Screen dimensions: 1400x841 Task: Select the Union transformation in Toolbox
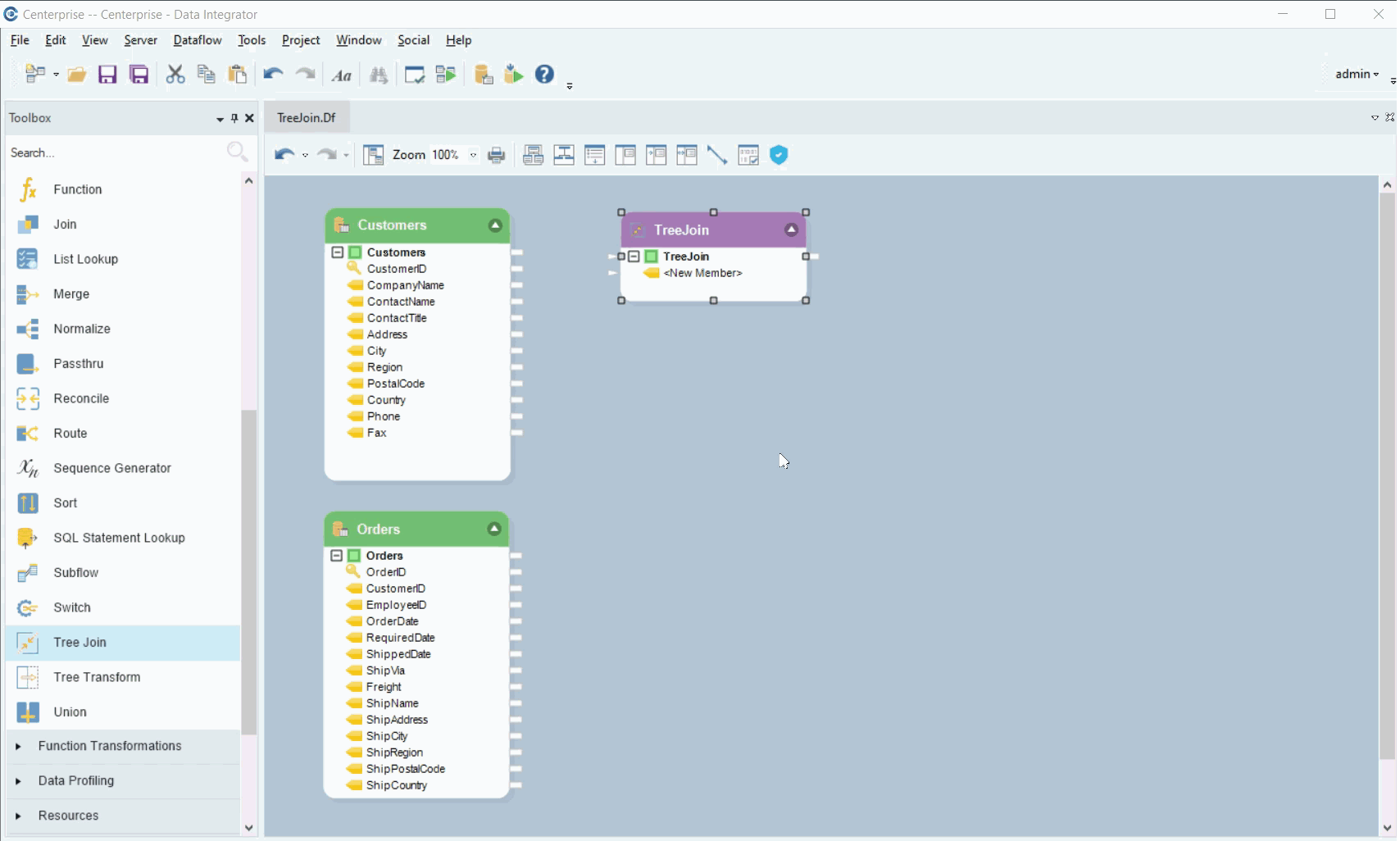[70, 711]
